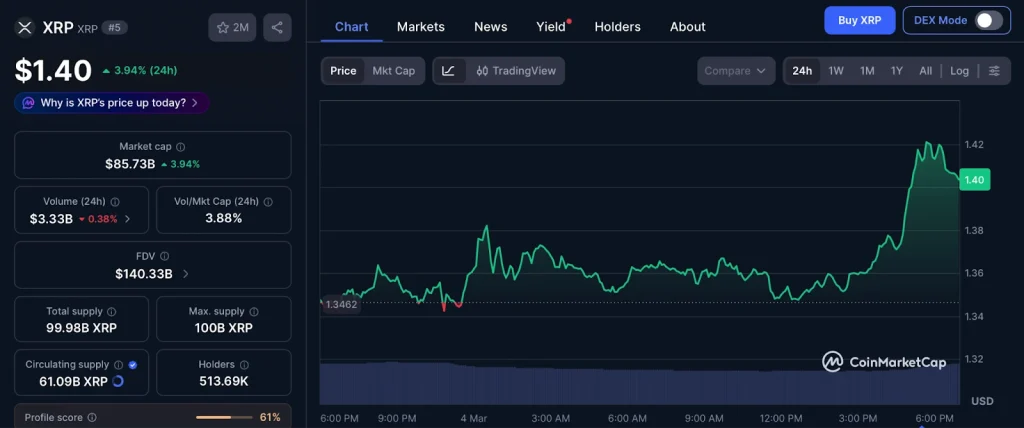Click the 100B XRP max supply value

coord(224,328)
